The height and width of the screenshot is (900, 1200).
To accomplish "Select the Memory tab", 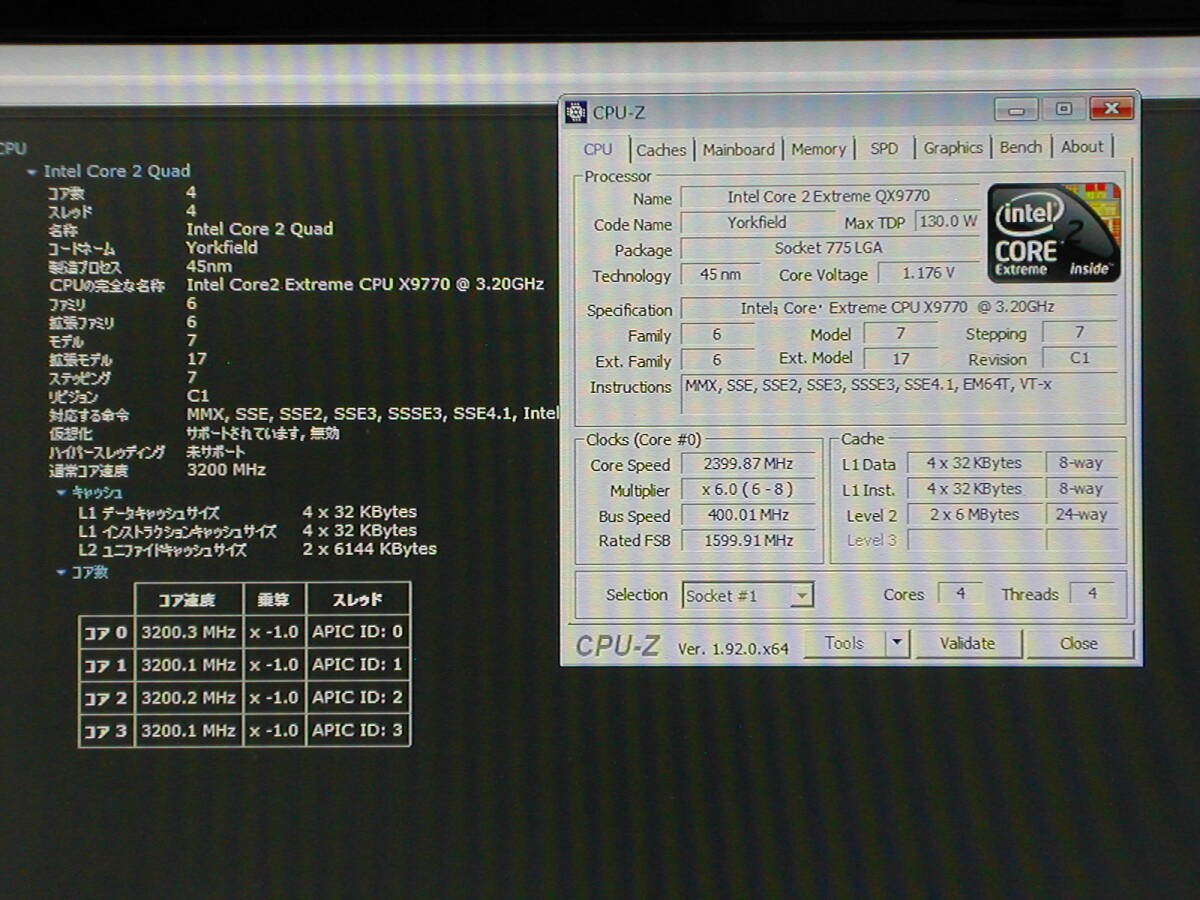I will click(818, 148).
